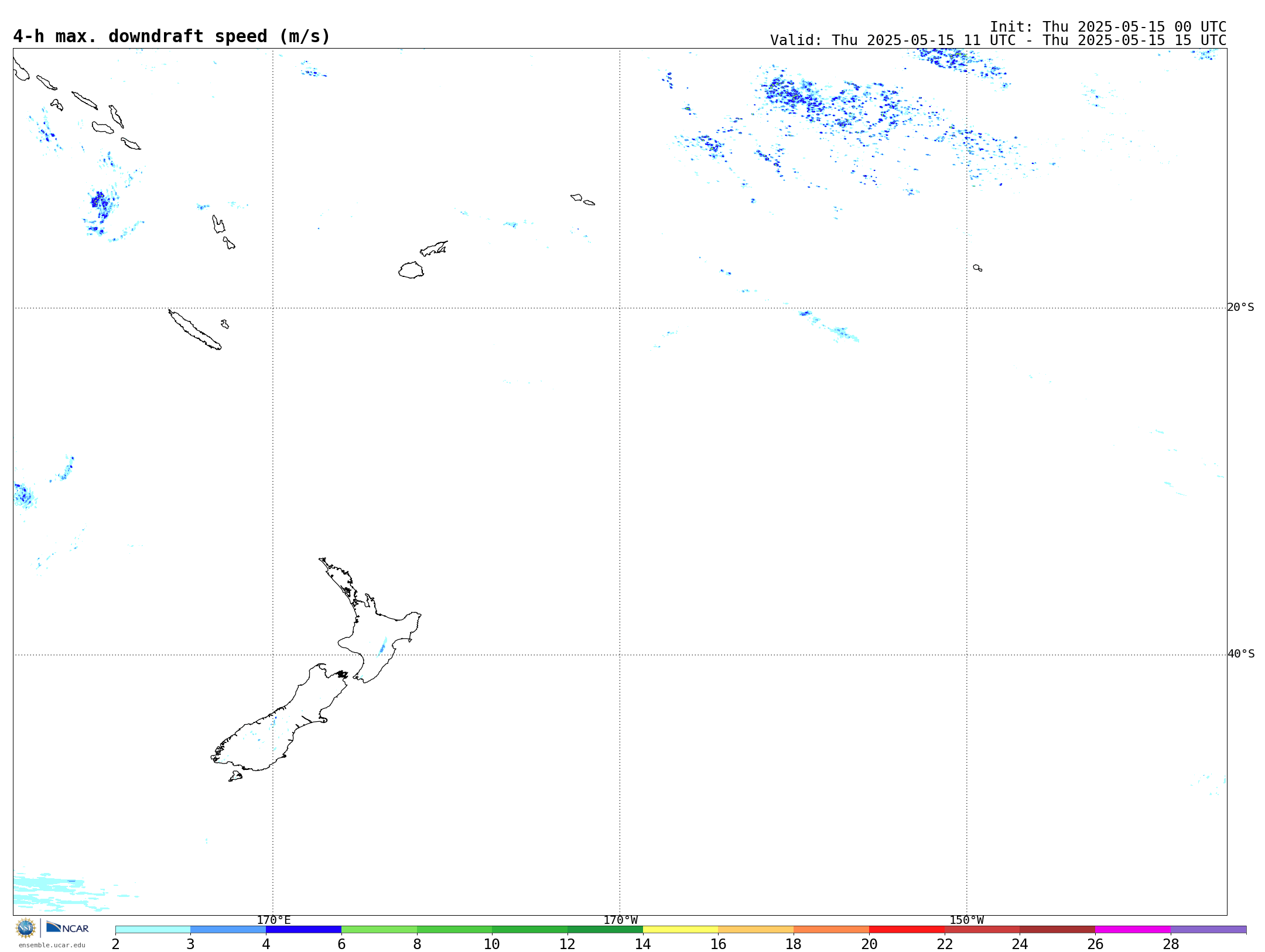
Task: Click the colorbar tick label 28
Action: point(1171,944)
